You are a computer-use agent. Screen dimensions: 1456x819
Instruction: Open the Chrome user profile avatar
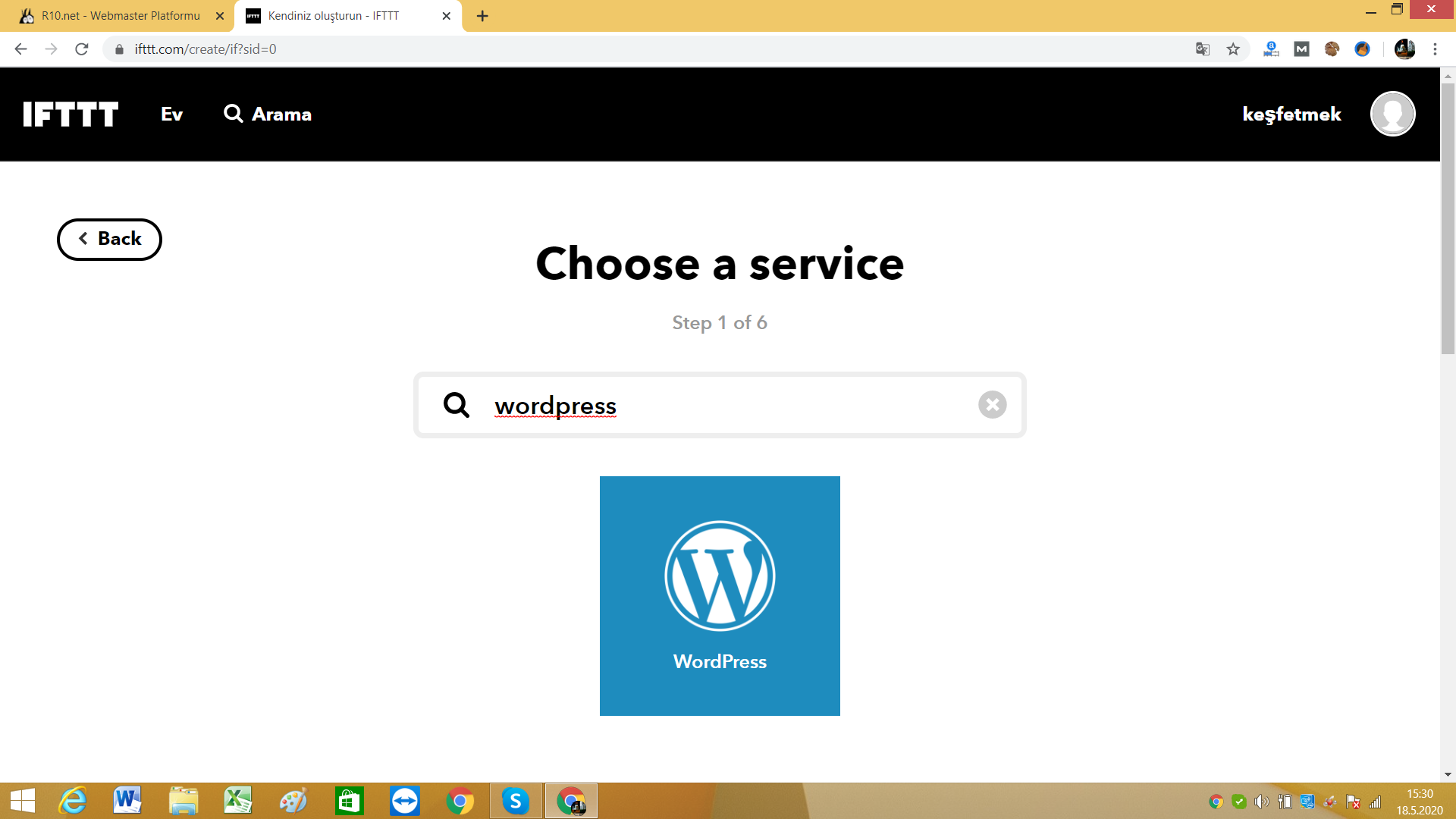[x=1404, y=49]
